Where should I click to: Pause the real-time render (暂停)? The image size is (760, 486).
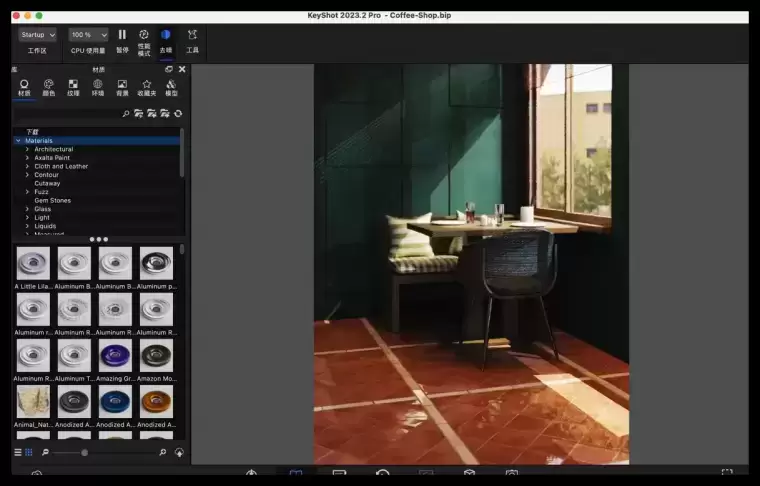(x=122, y=40)
